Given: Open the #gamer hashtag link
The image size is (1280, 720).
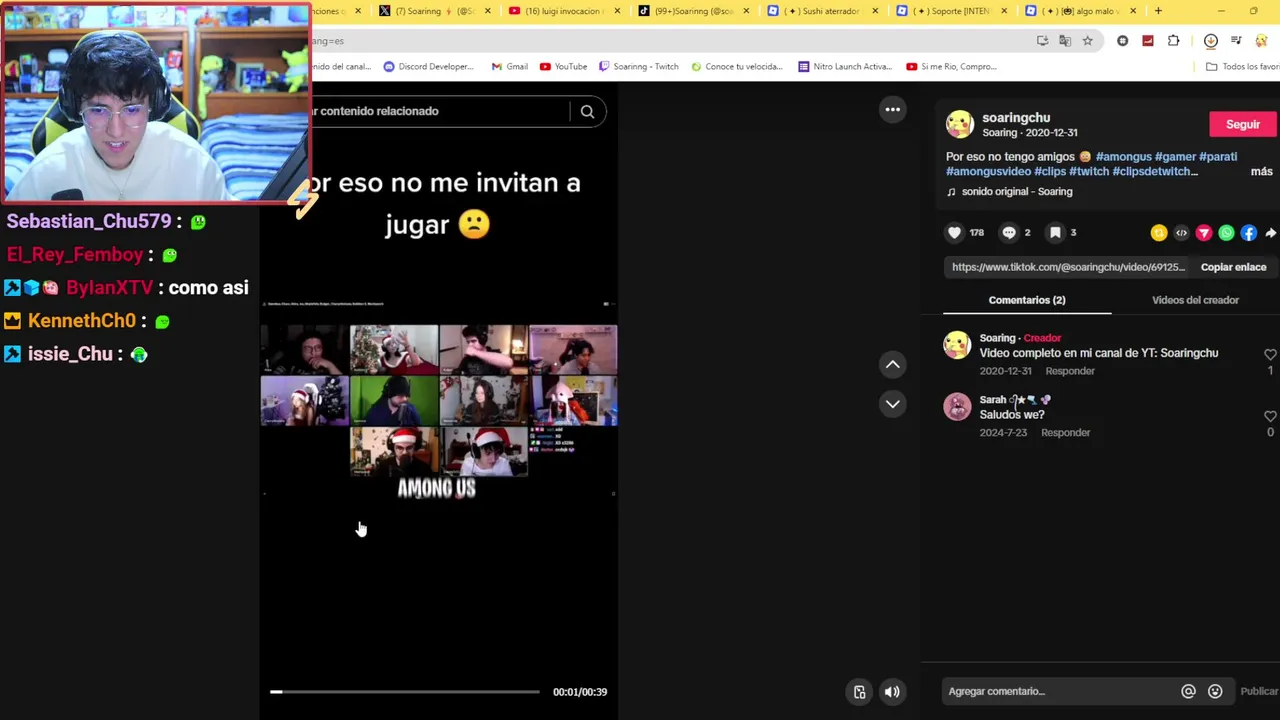Looking at the screenshot, I should pos(1175,157).
